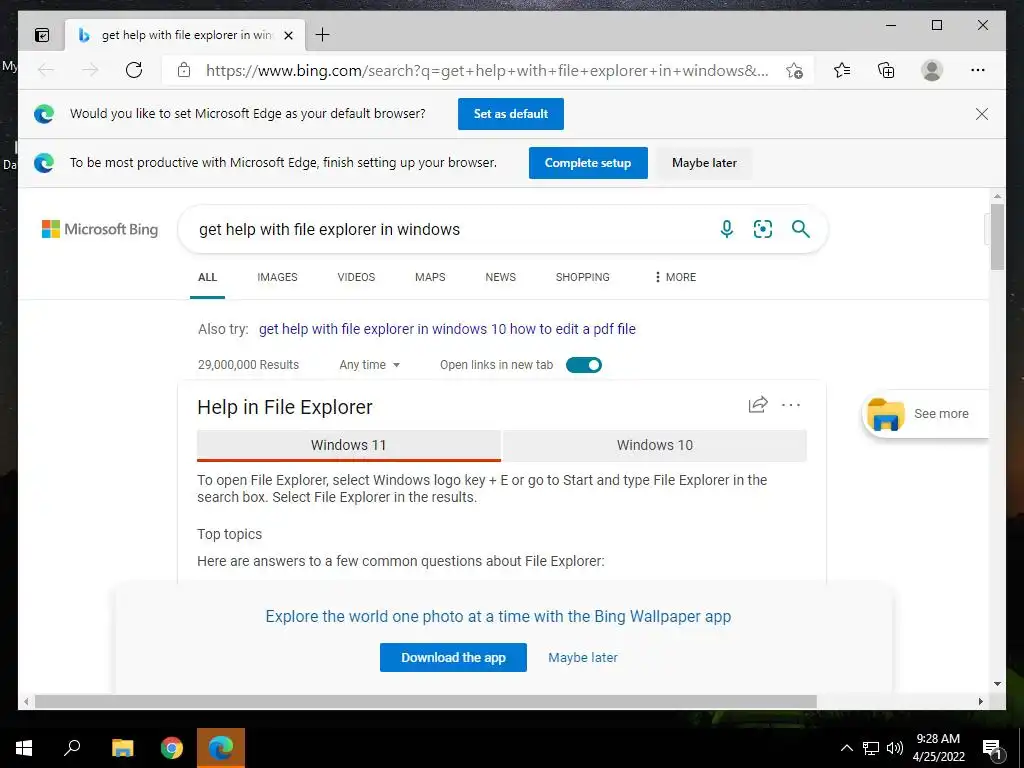Add this page to favorites star icon
Viewport: 1024px width, 768px height.
click(794, 71)
